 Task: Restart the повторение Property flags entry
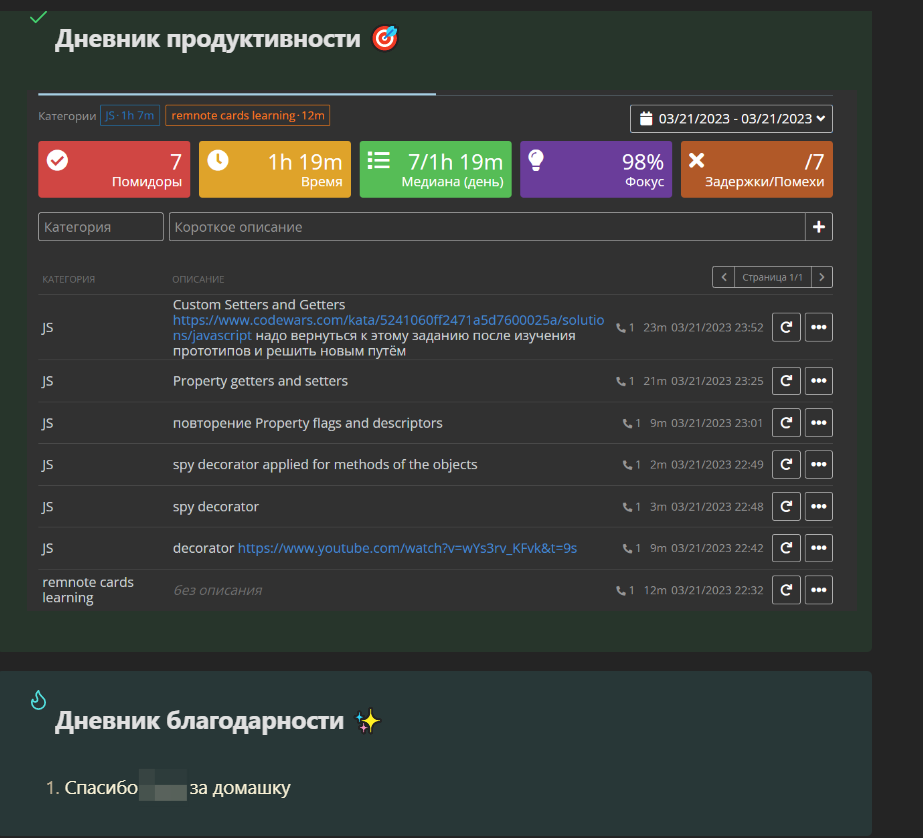pos(786,423)
